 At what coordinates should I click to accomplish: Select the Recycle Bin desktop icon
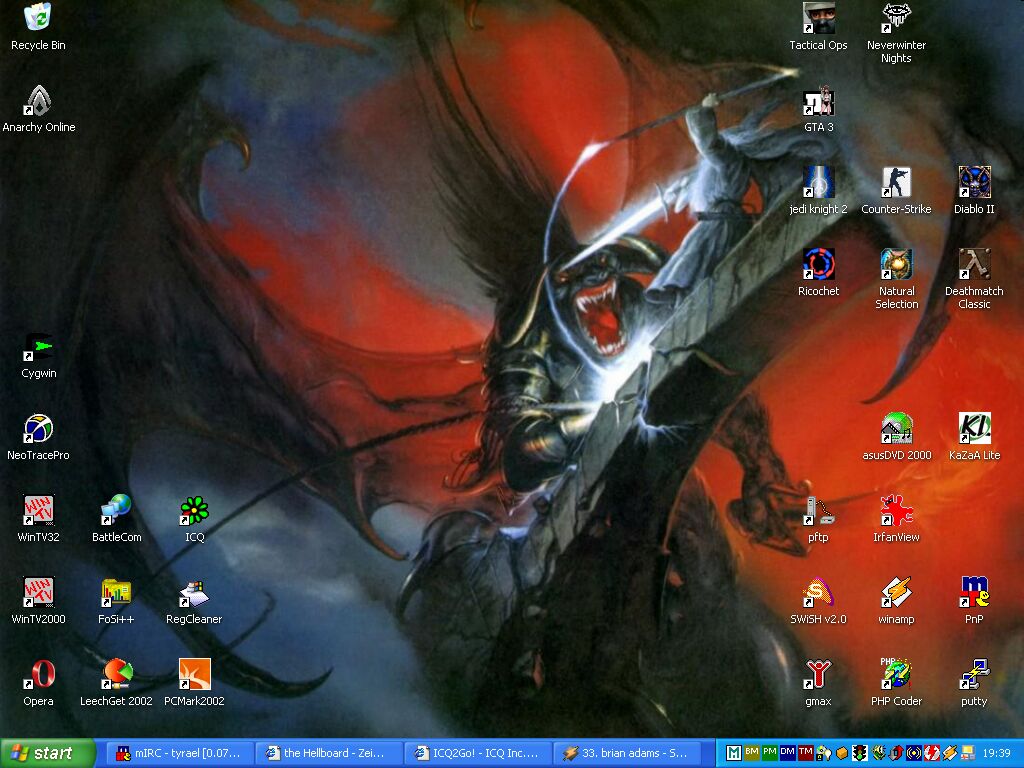(38, 18)
